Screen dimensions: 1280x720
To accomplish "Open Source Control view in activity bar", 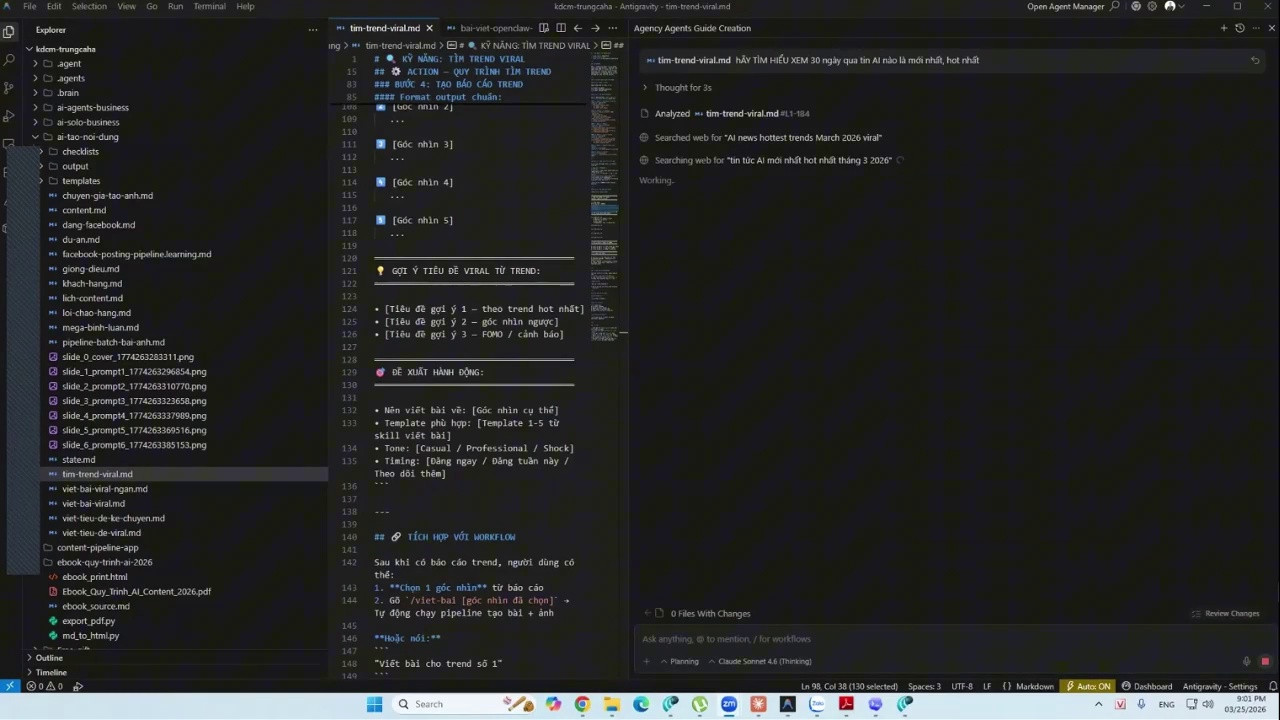I will point(9,88).
